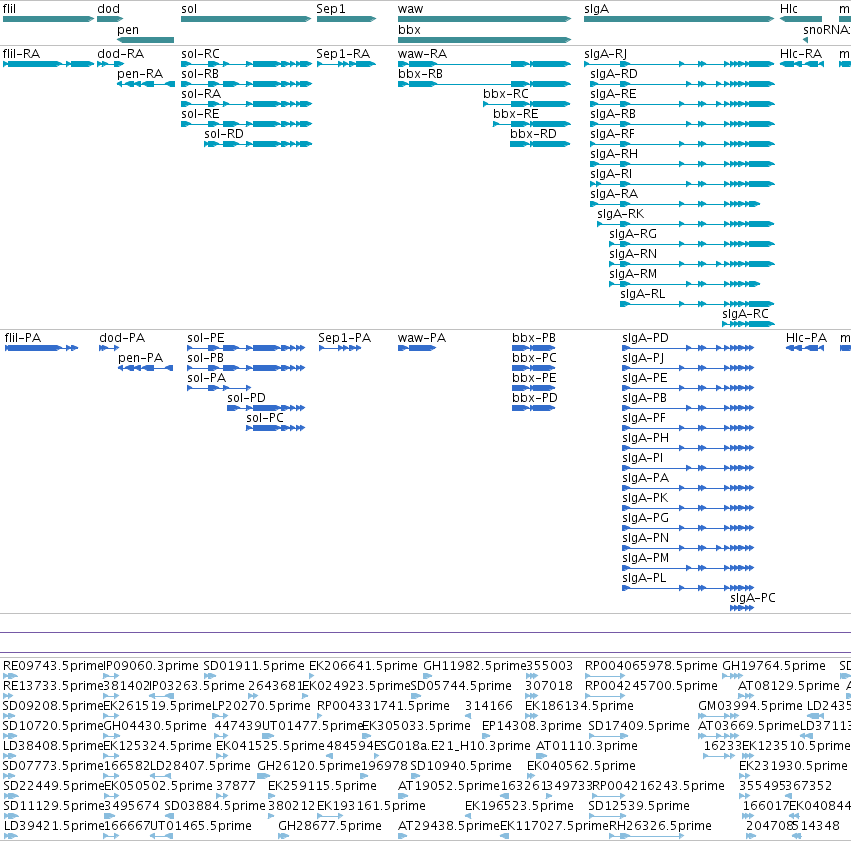Viewport: 851px width, 841px height.
Task: Select transcript bbx-RC
Action: [527, 104]
